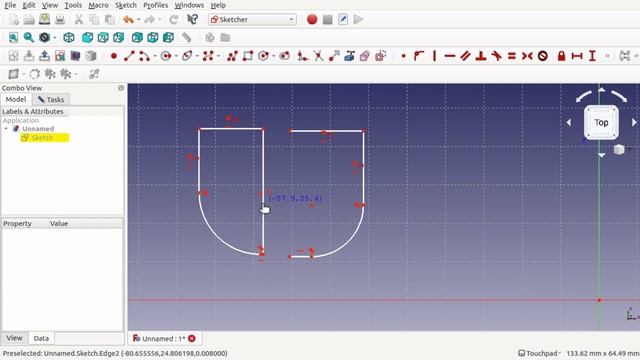Viewport: 640px width, 360px height.
Task: Apply the Perpendicular constraint
Action: pyautogui.click(x=481, y=56)
